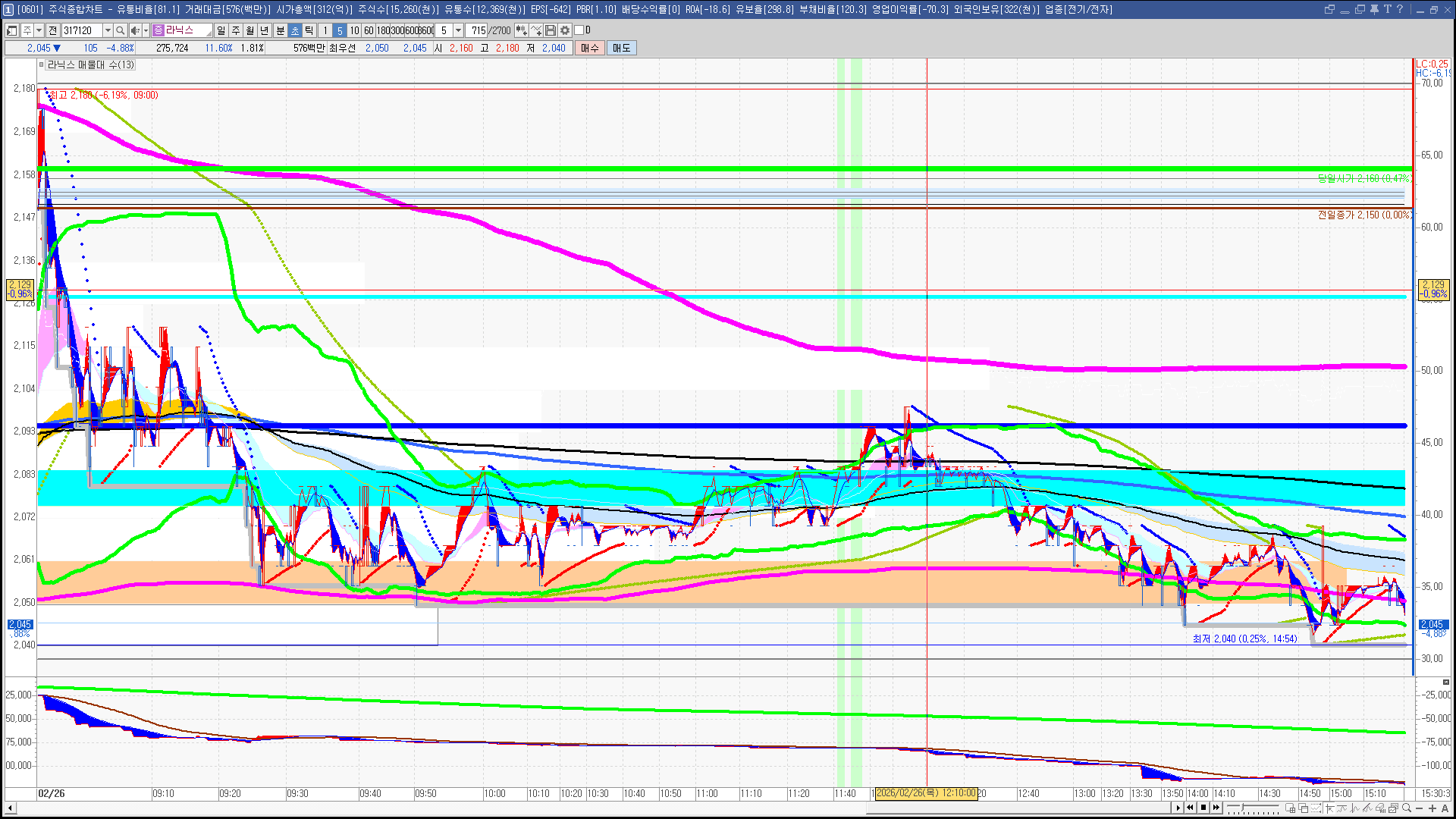Open the dropdown next to interval value 5
Image resolution: width=1456 pixels, height=819 pixels.
[x=458, y=30]
